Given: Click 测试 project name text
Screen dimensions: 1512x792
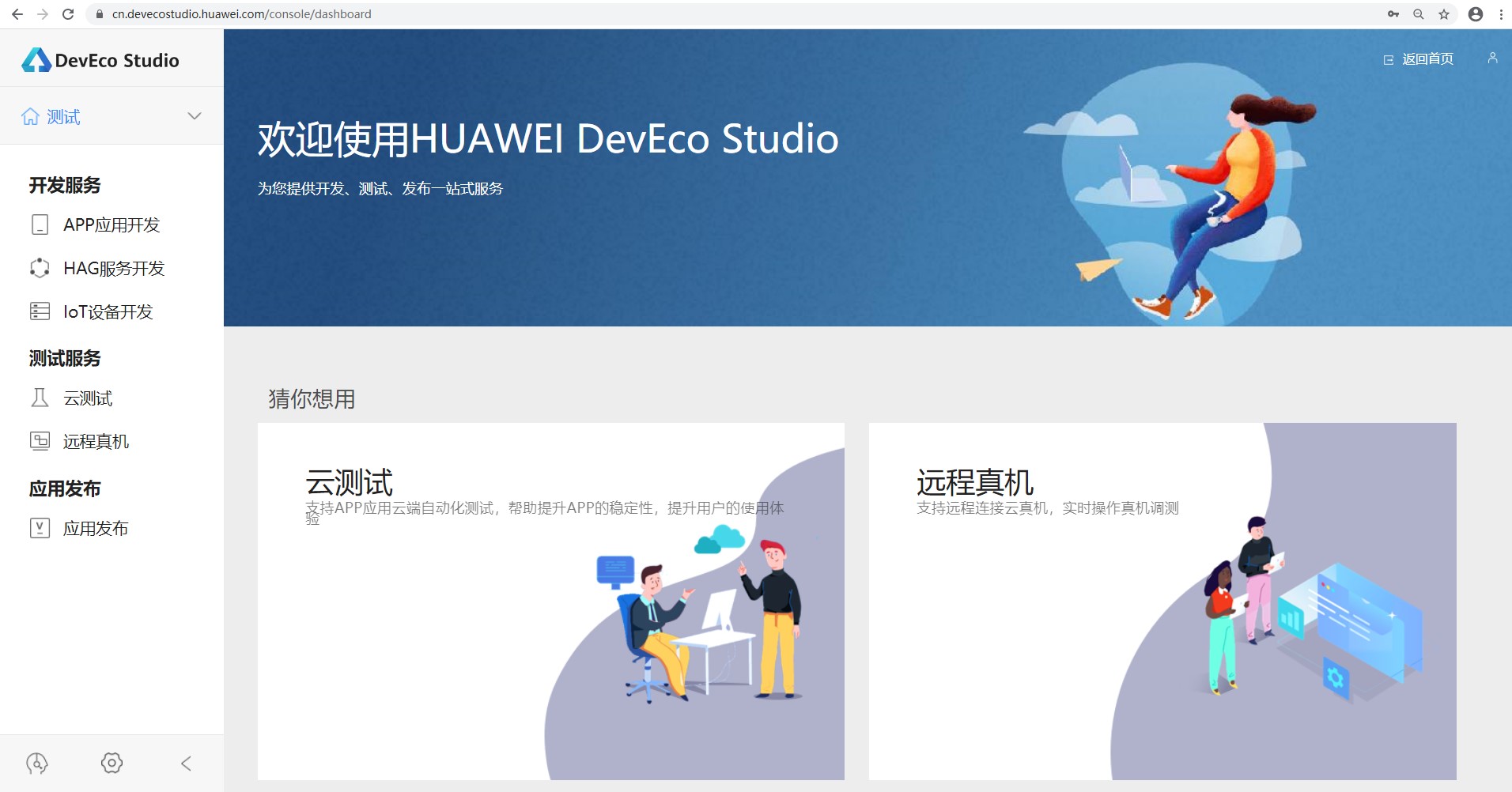Looking at the screenshot, I should point(63,117).
